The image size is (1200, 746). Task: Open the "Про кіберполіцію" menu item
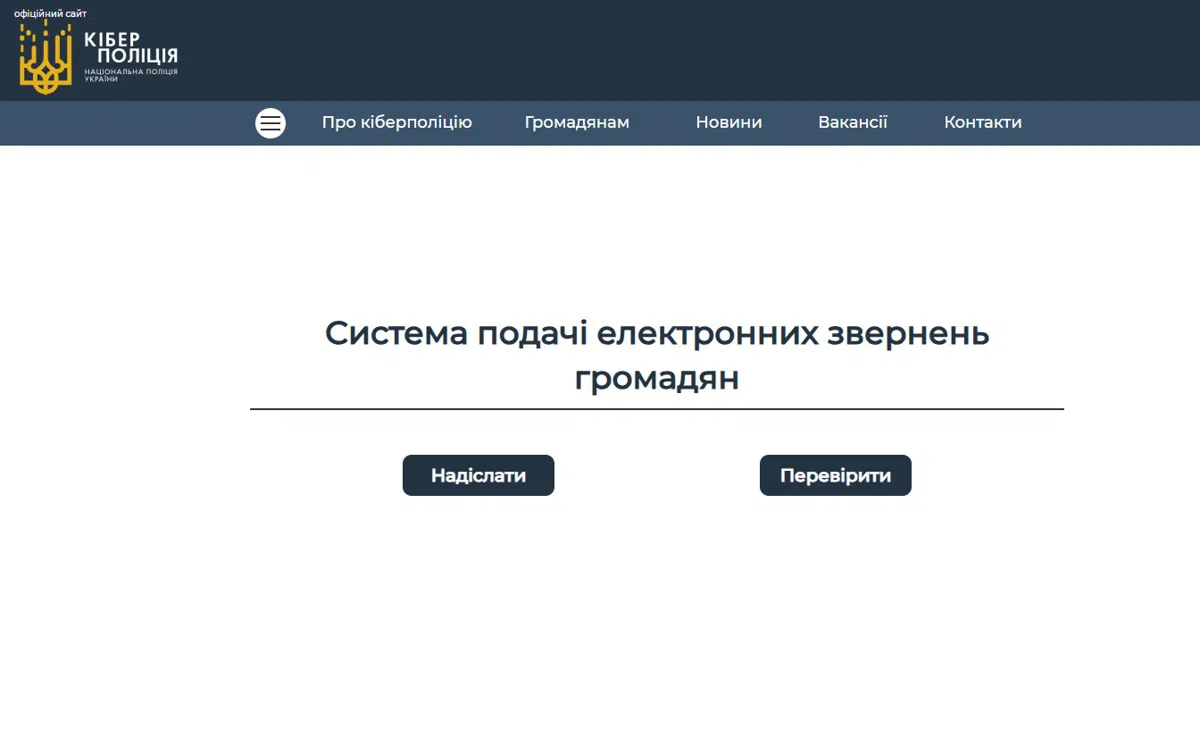[x=397, y=123]
